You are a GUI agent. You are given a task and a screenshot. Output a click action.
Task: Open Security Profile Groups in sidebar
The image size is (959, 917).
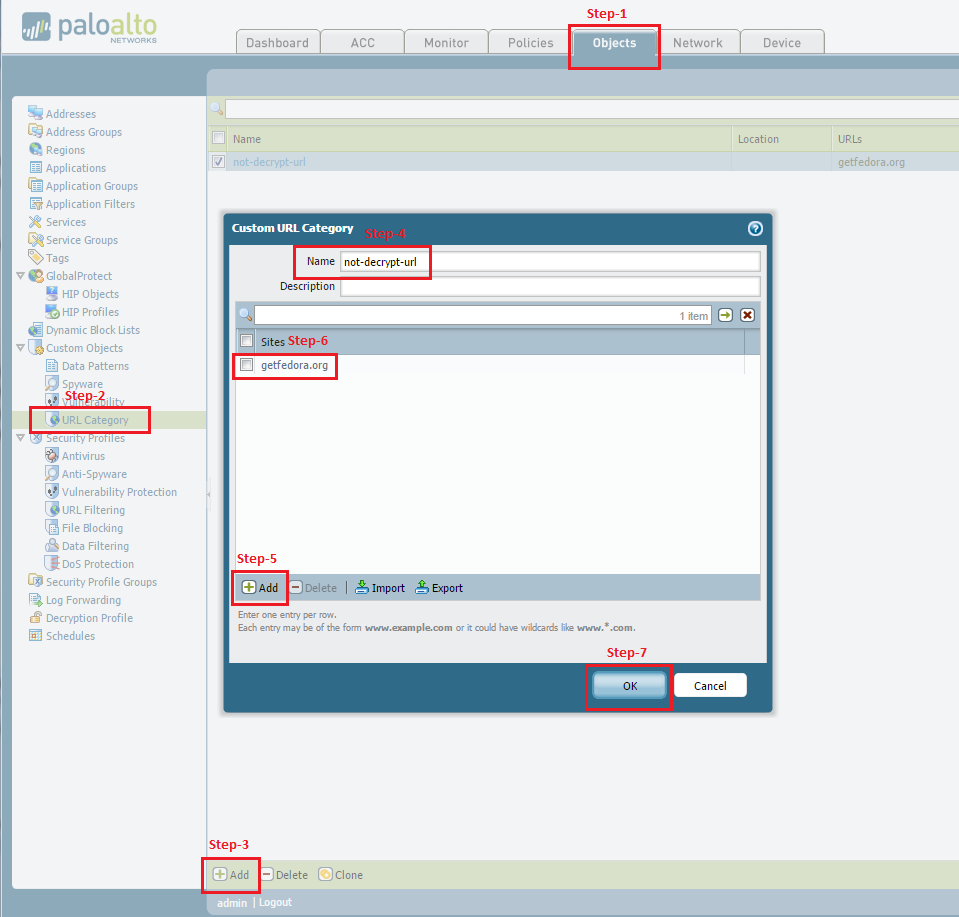101,582
